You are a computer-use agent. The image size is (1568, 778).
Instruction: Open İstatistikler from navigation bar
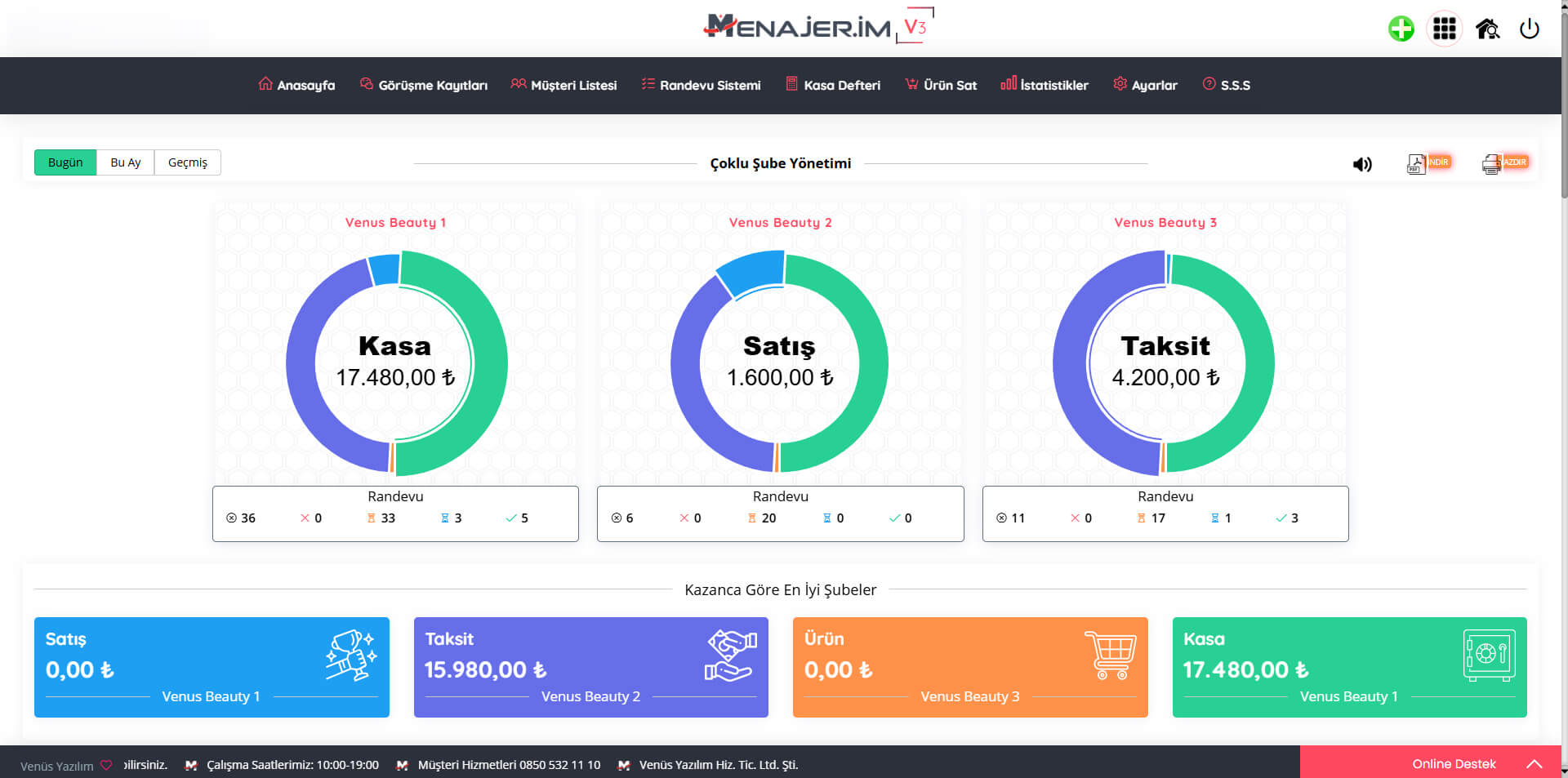point(1045,85)
